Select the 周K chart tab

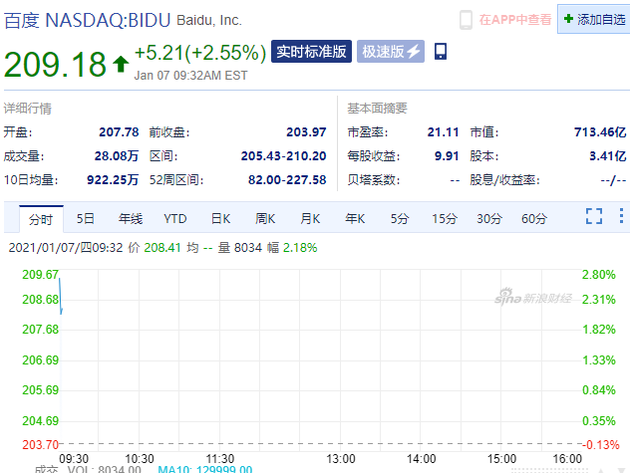tap(265, 219)
